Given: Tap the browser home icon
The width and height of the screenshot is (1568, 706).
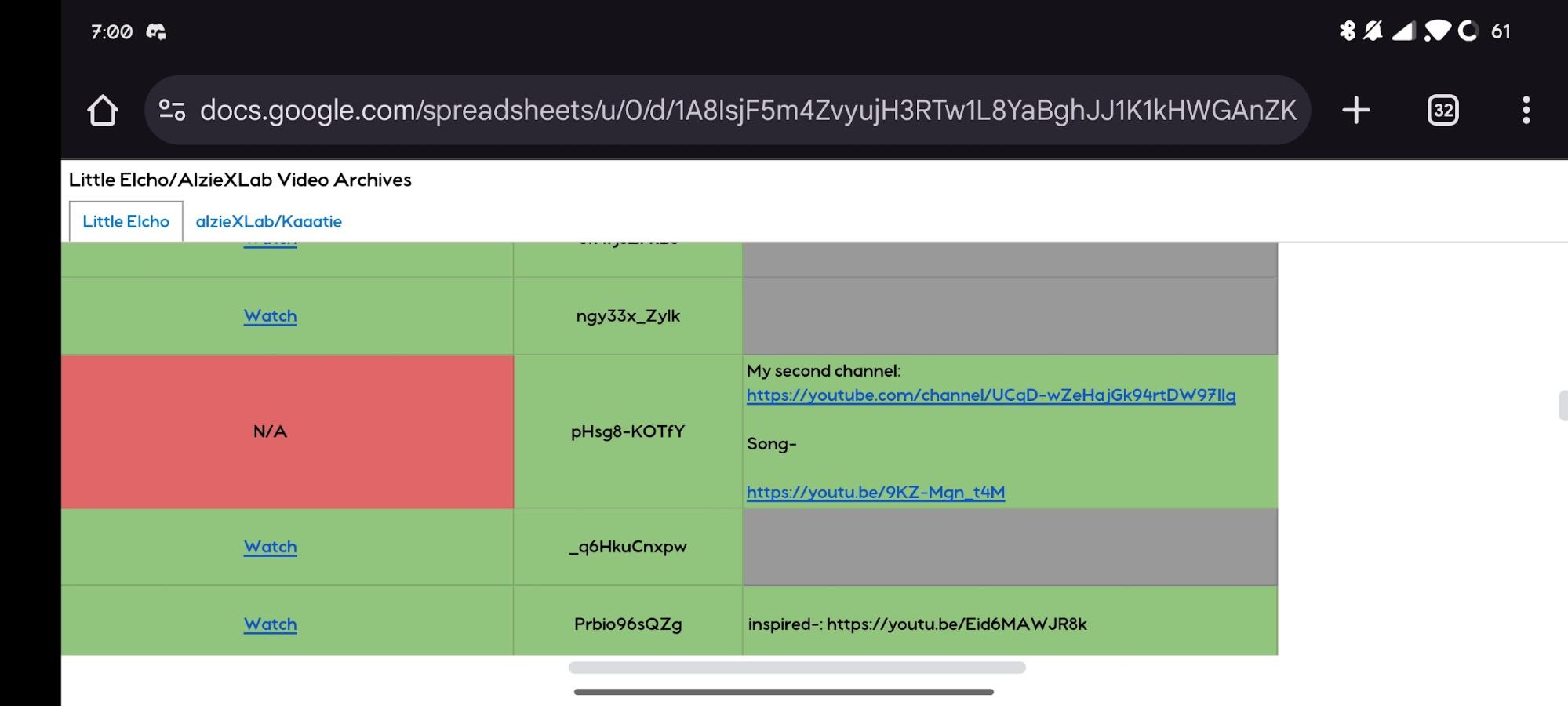Looking at the screenshot, I should 103,110.
